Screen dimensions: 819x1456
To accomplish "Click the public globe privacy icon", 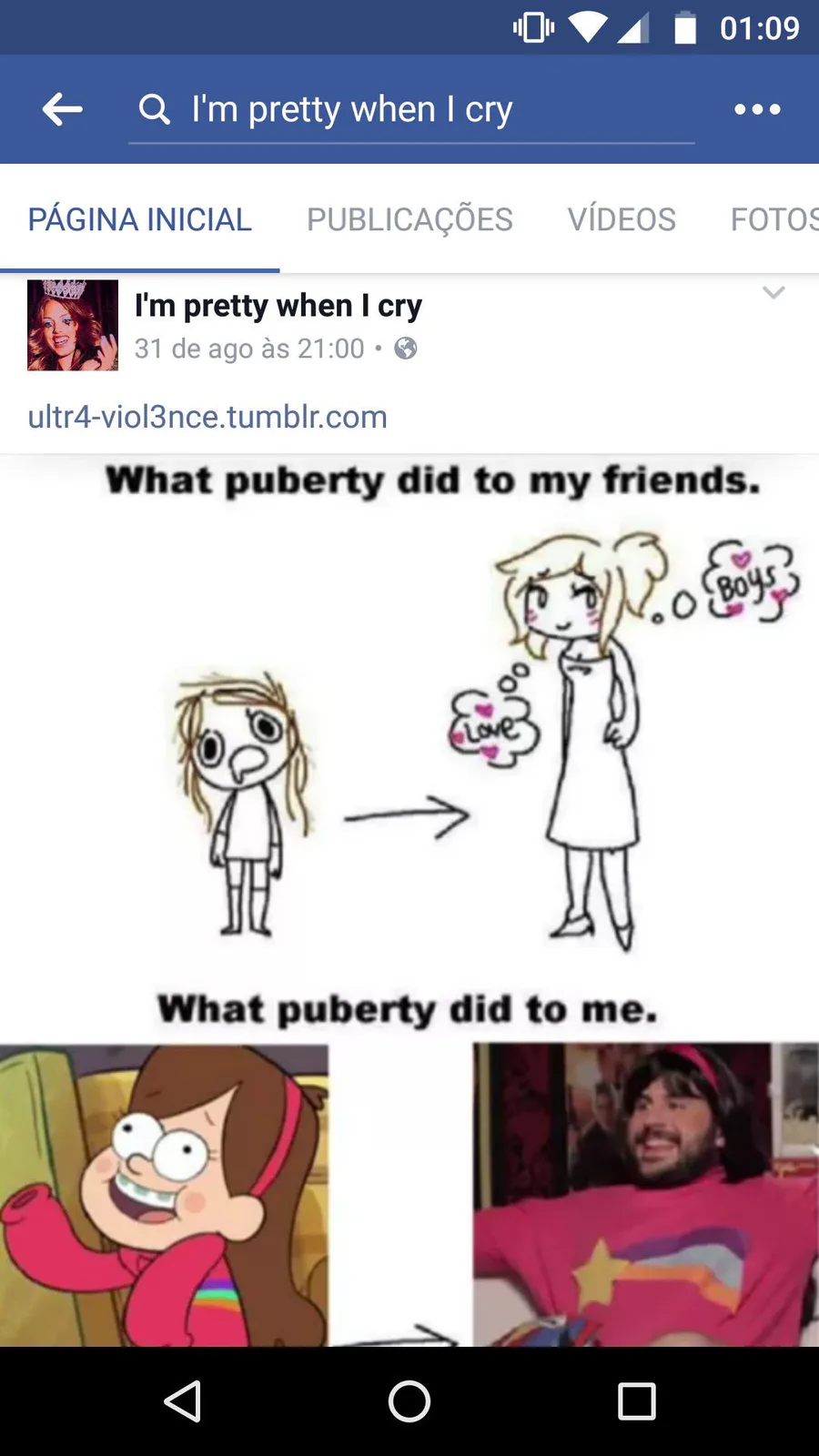I will (406, 348).
